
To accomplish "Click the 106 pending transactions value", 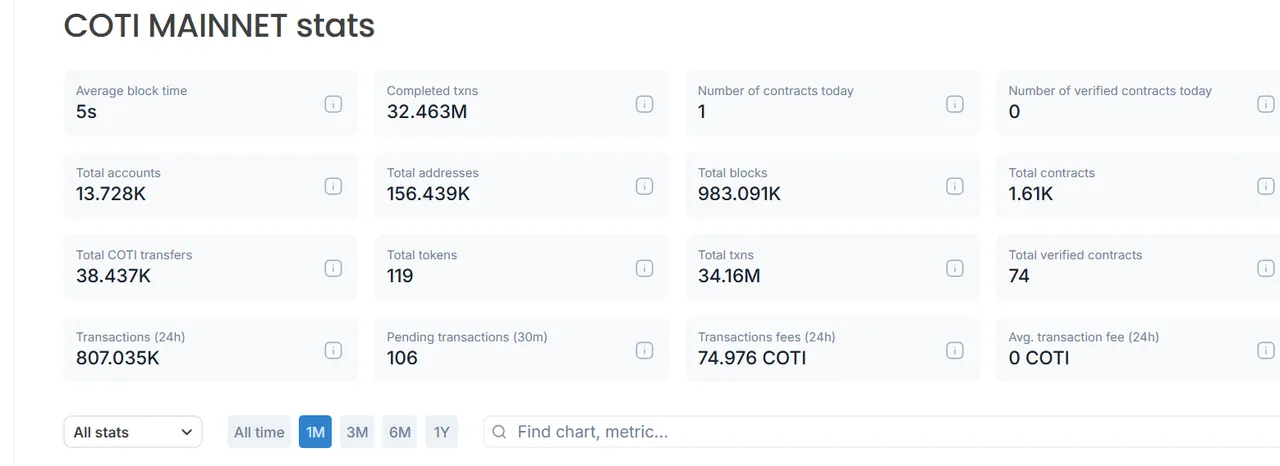I will click(x=402, y=358).
